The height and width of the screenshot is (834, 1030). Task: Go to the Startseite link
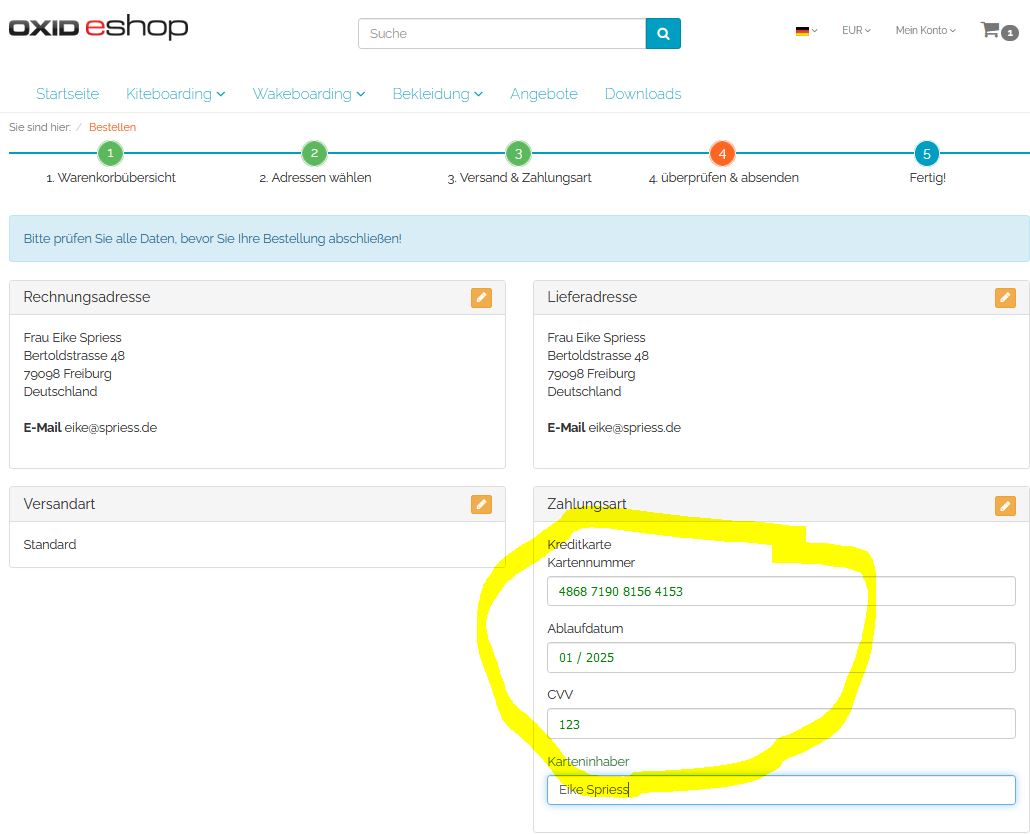pos(67,94)
